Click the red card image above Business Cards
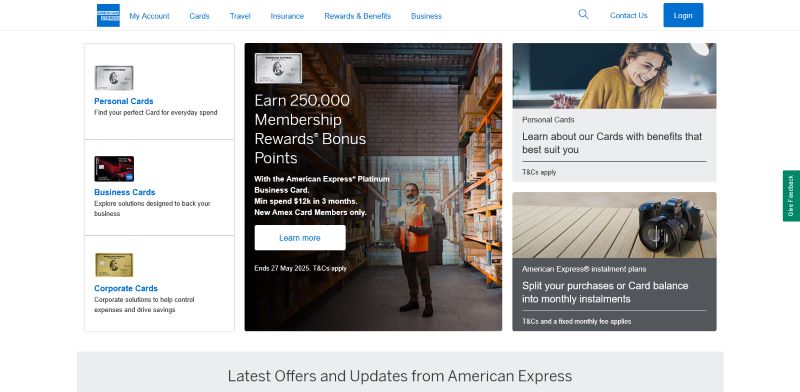This screenshot has height=392, width=800. pos(114,168)
